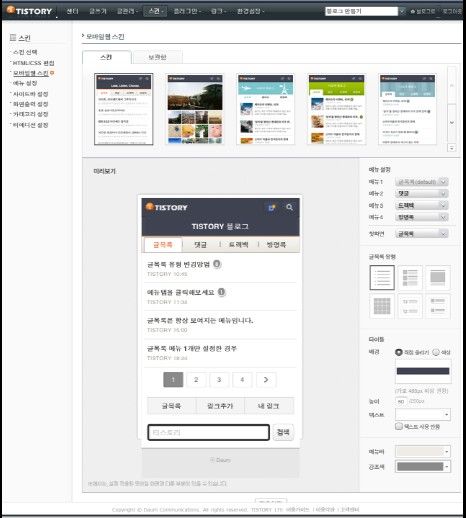Choose the two-card layout icon in second row
This screenshot has height=518, width=466.
pos(410,306)
